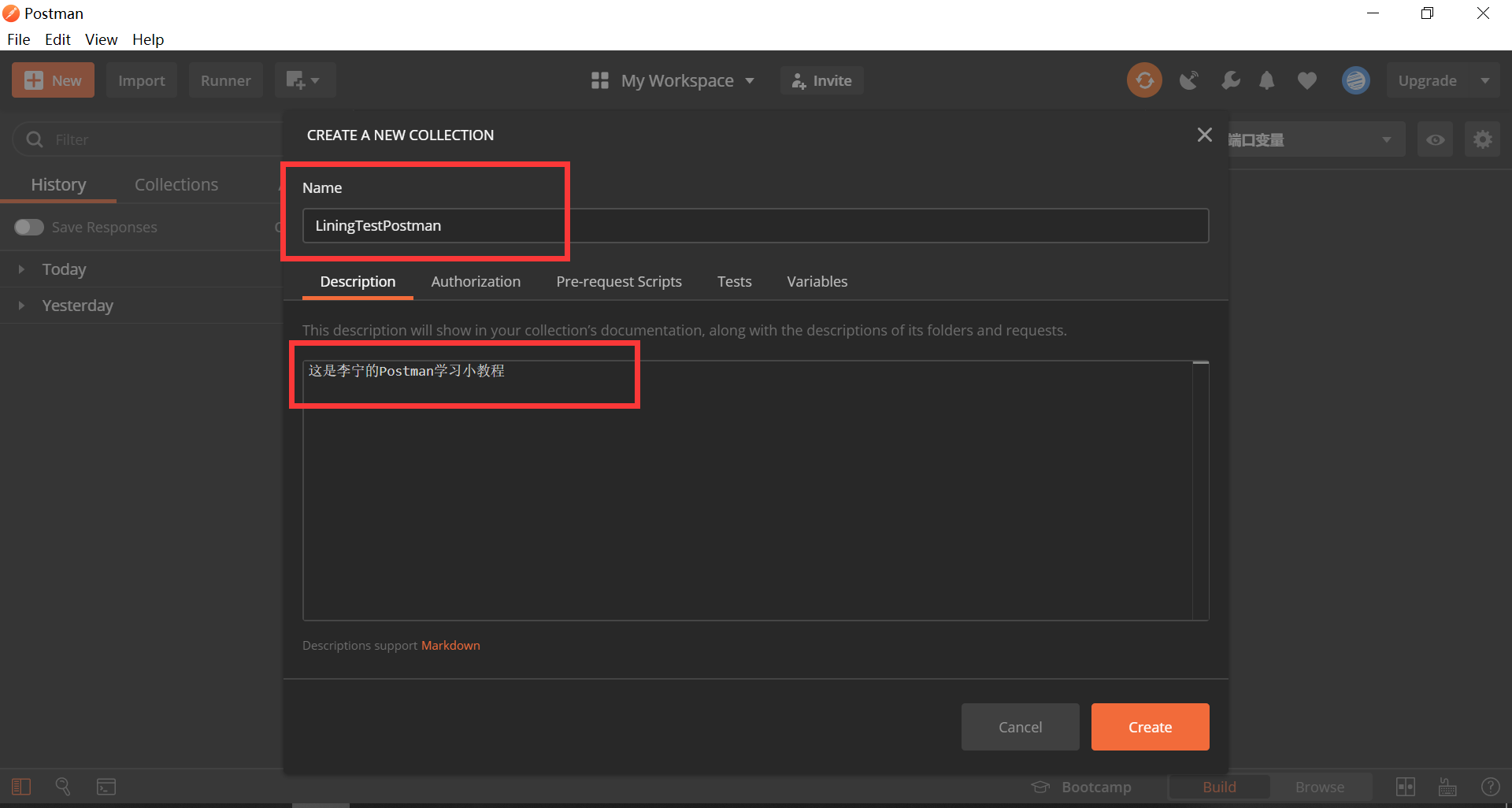Open the View menu
The image size is (1512, 808).
tap(101, 39)
